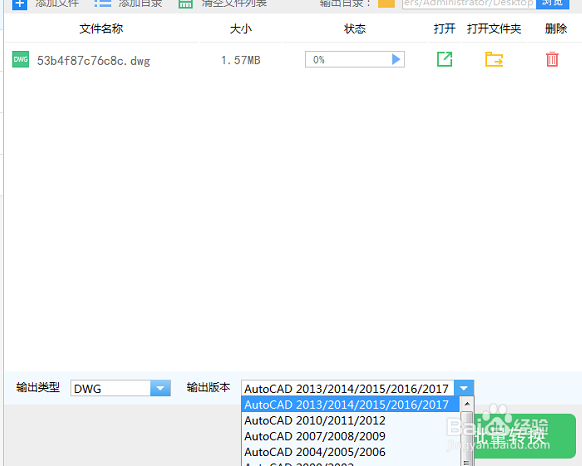Click the 添加文件 label in the toolbar
This screenshot has width=582, height=466.
(x=57, y=3)
